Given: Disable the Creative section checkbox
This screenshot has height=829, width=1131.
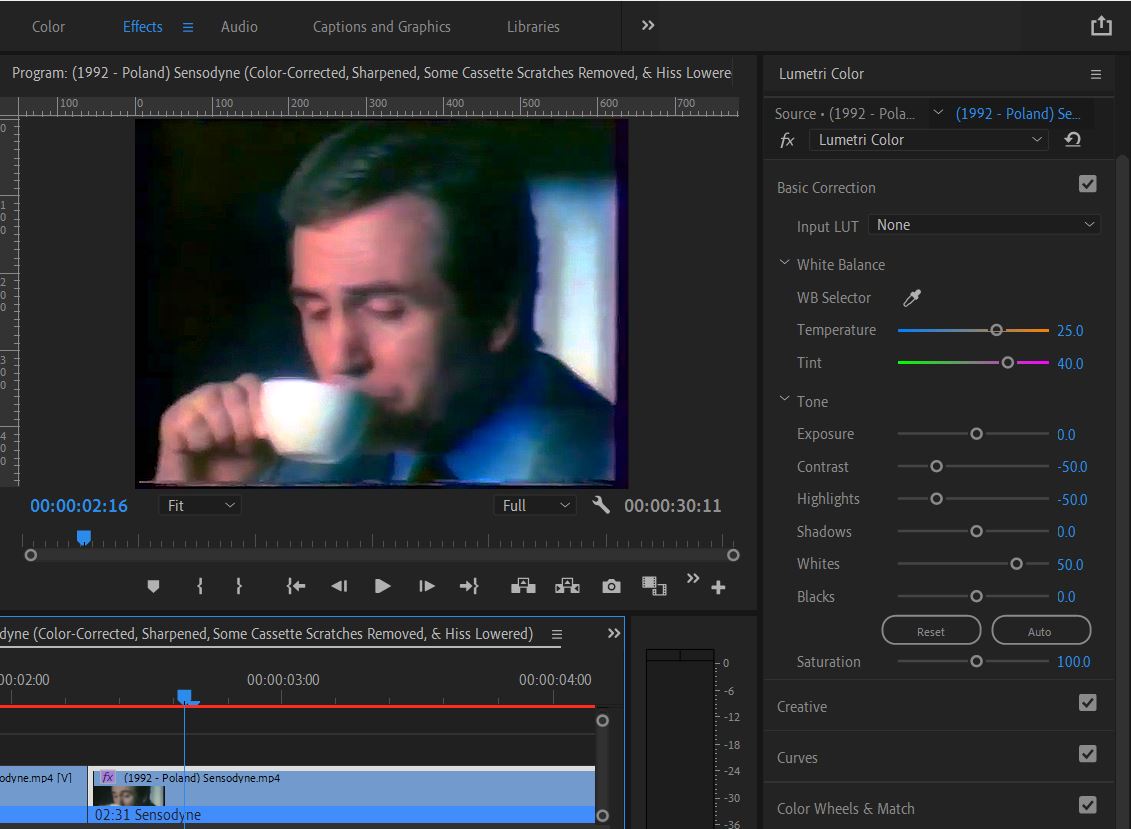Looking at the screenshot, I should coord(1088,703).
